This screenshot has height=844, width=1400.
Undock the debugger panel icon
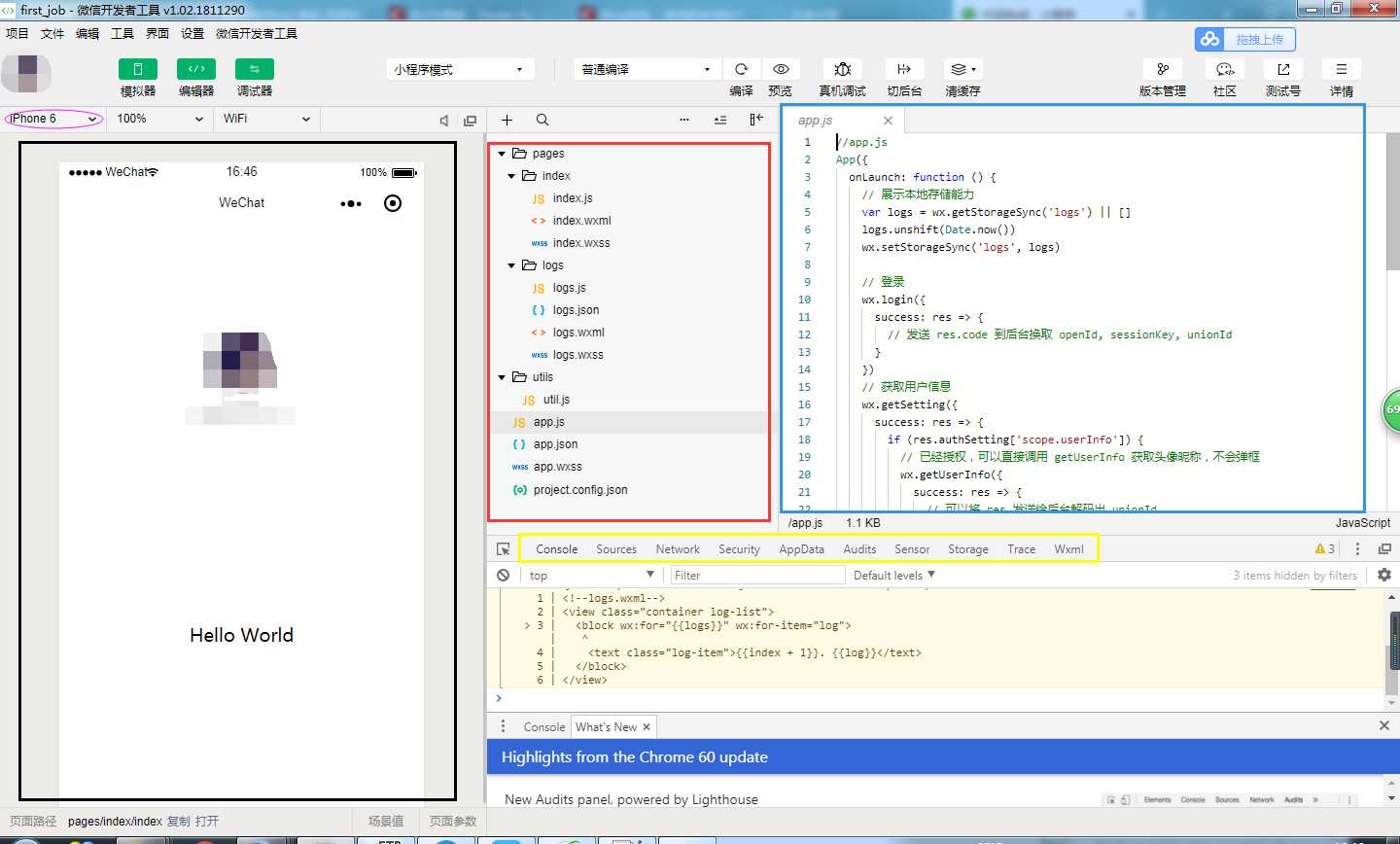point(1384,549)
